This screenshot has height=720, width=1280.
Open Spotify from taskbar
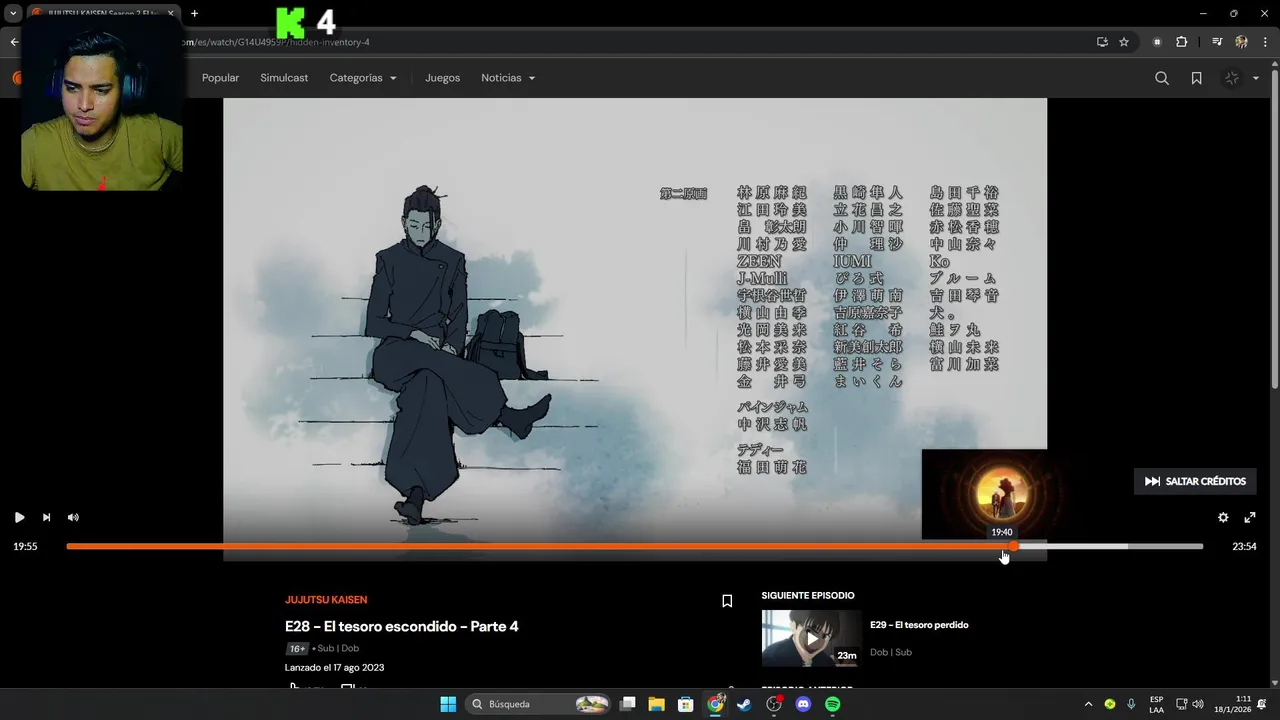[833, 704]
